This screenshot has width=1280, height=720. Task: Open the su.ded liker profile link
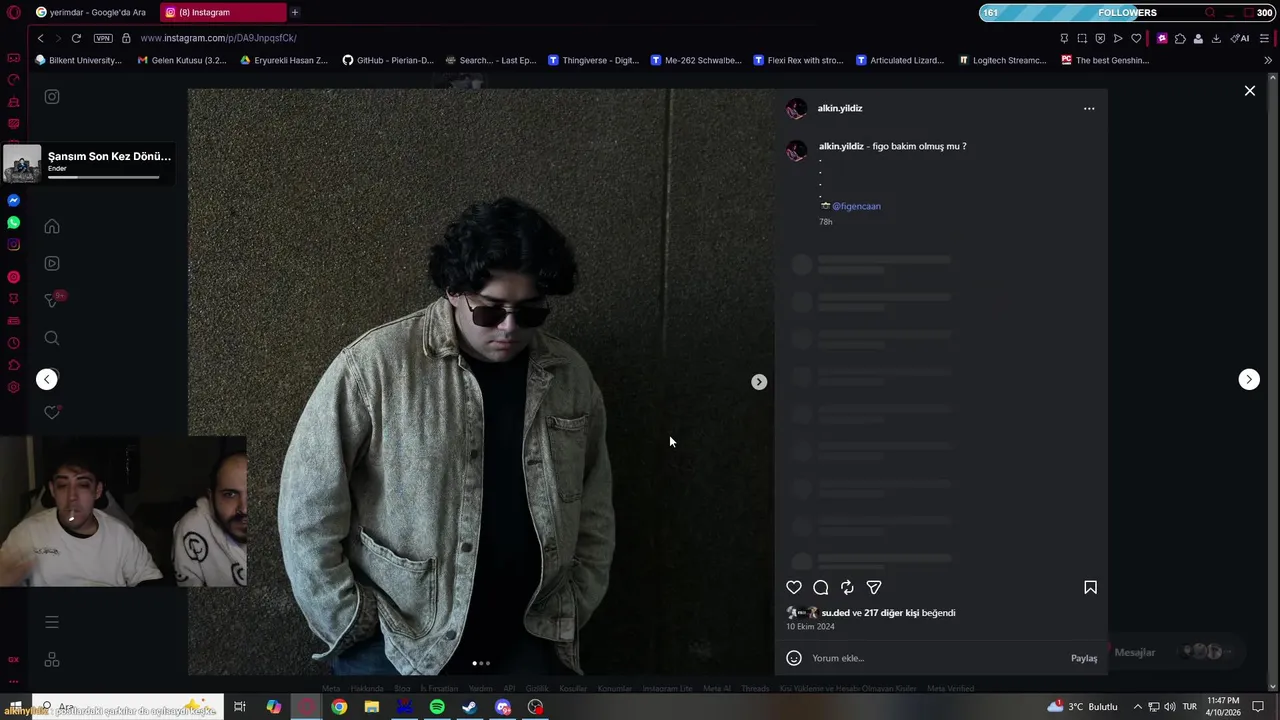click(835, 613)
